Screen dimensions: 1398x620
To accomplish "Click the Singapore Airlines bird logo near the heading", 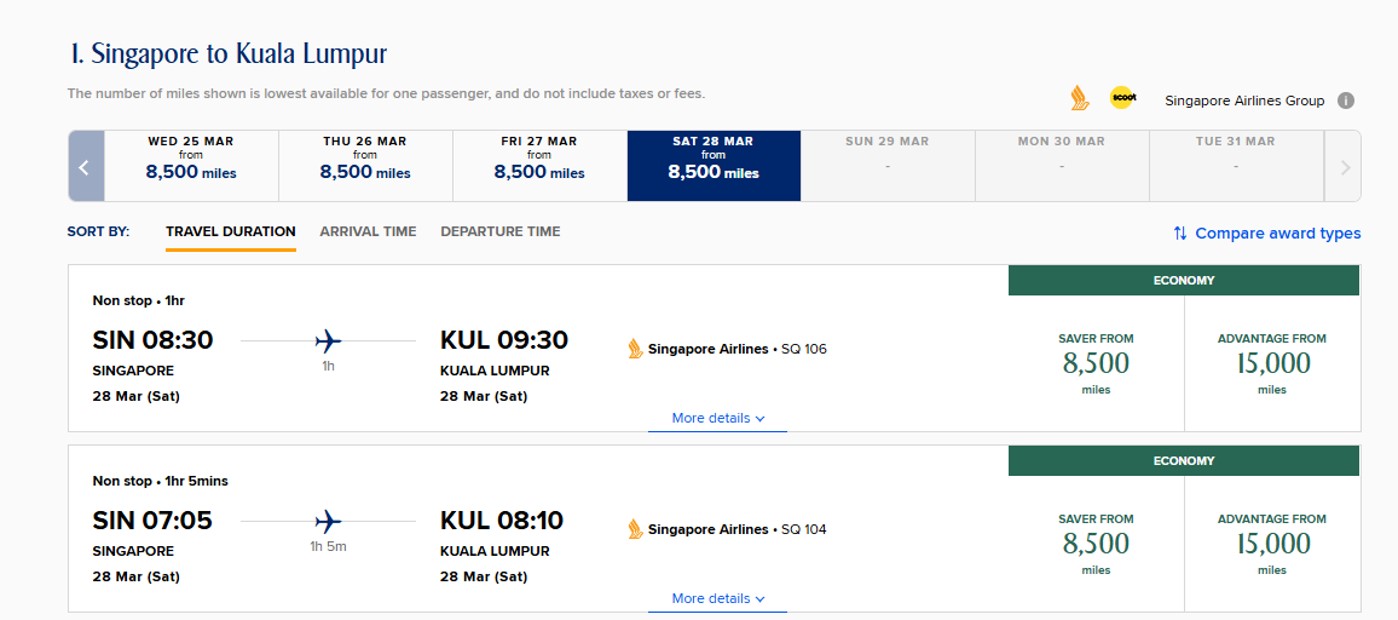I will (1079, 98).
